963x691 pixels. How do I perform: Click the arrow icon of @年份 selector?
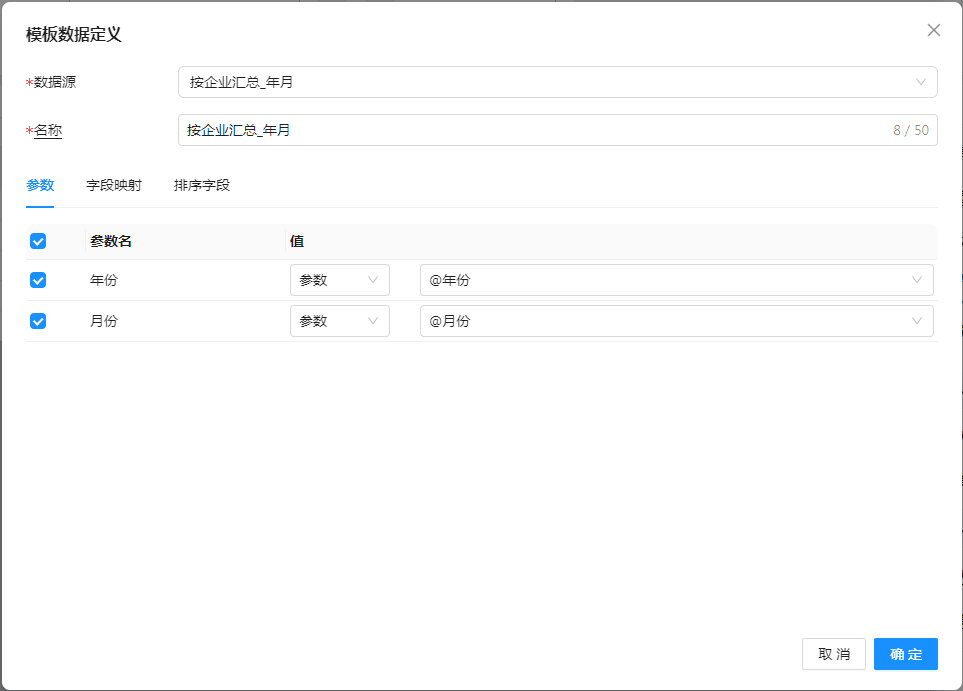pyautogui.click(x=916, y=280)
